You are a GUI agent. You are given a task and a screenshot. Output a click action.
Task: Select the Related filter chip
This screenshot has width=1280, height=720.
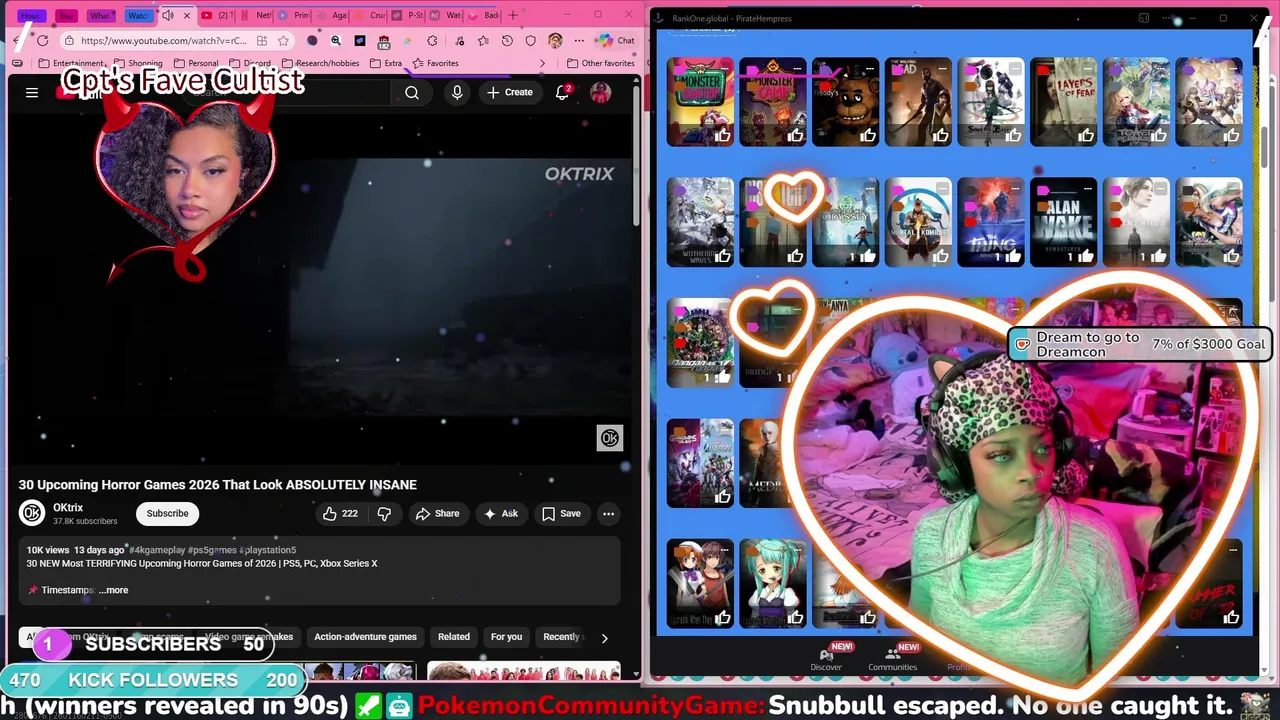click(x=453, y=637)
